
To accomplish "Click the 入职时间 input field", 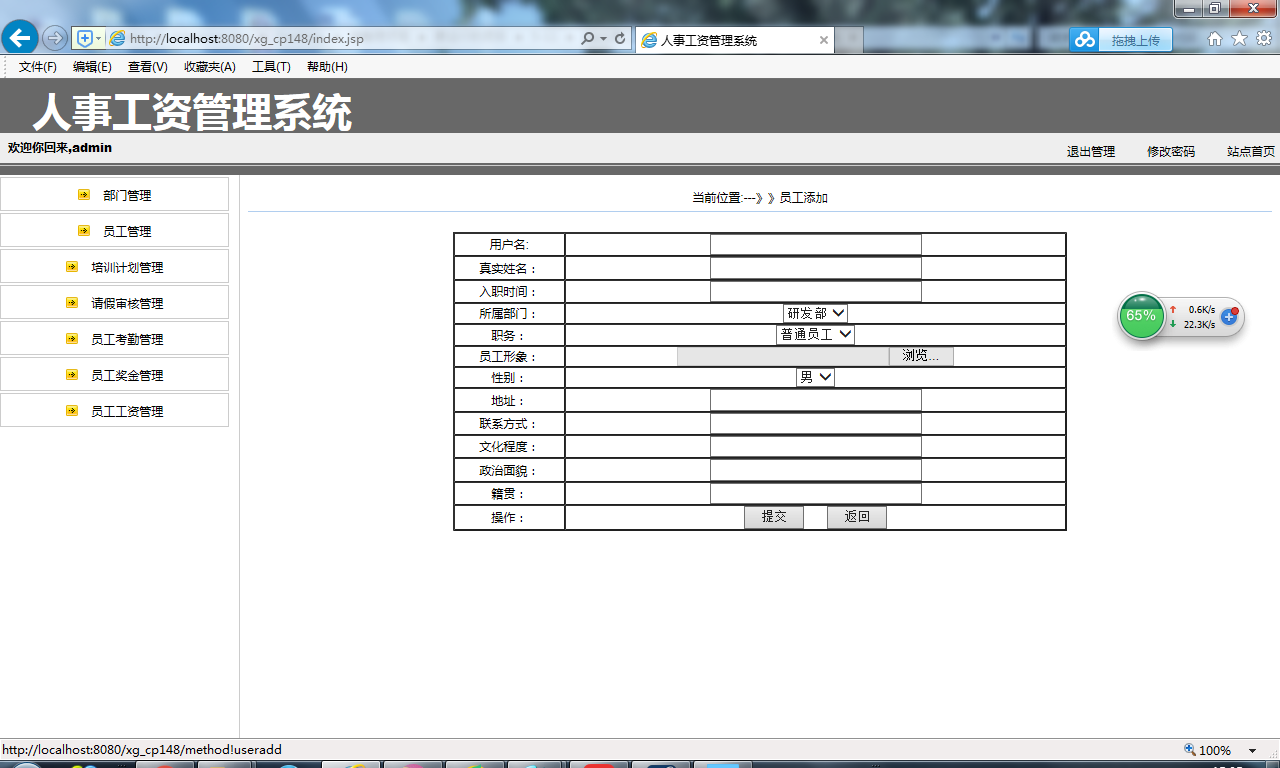I will [x=815, y=291].
